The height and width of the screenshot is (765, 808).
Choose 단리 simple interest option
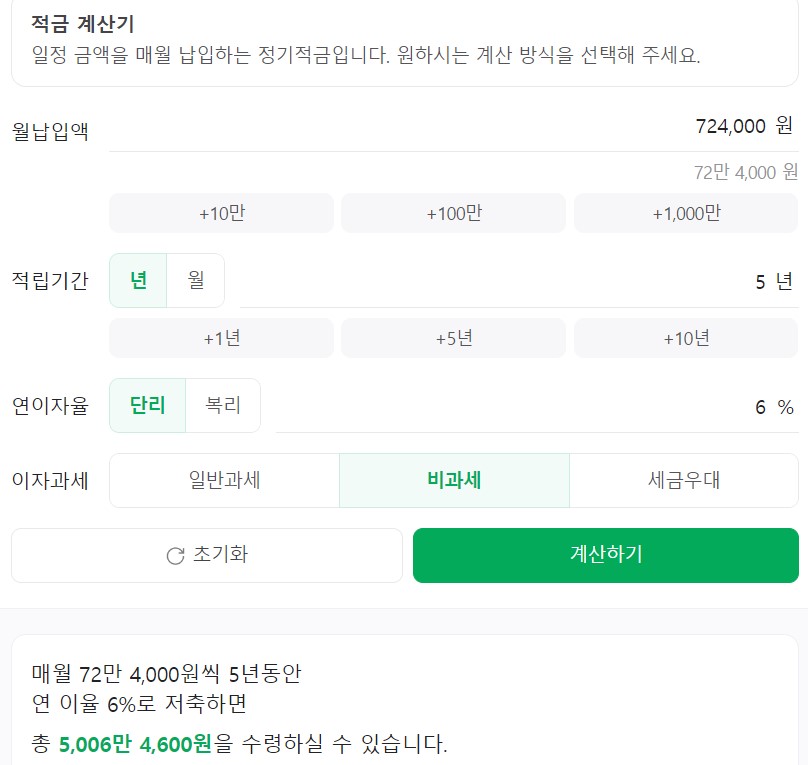click(147, 406)
